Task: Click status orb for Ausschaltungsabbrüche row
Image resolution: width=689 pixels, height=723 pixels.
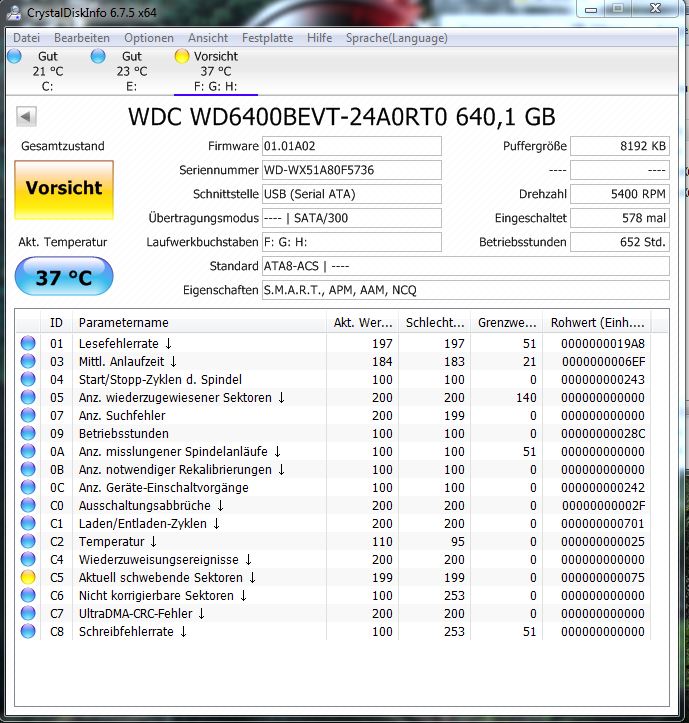Action: coord(28,505)
